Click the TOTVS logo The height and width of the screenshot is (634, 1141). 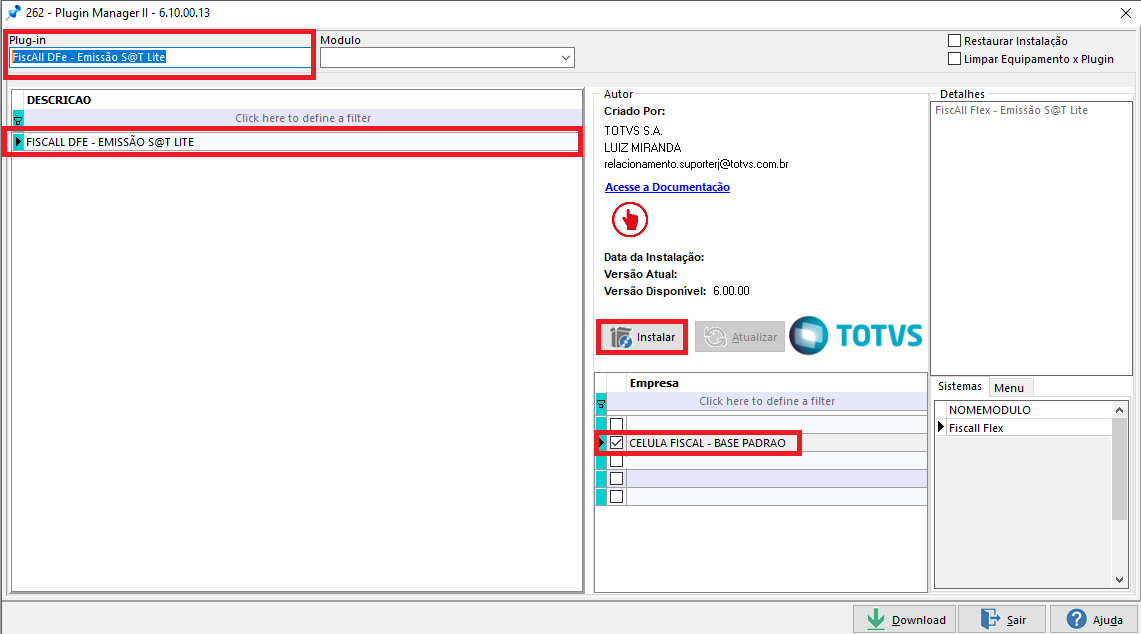click(x=856, y=336)
